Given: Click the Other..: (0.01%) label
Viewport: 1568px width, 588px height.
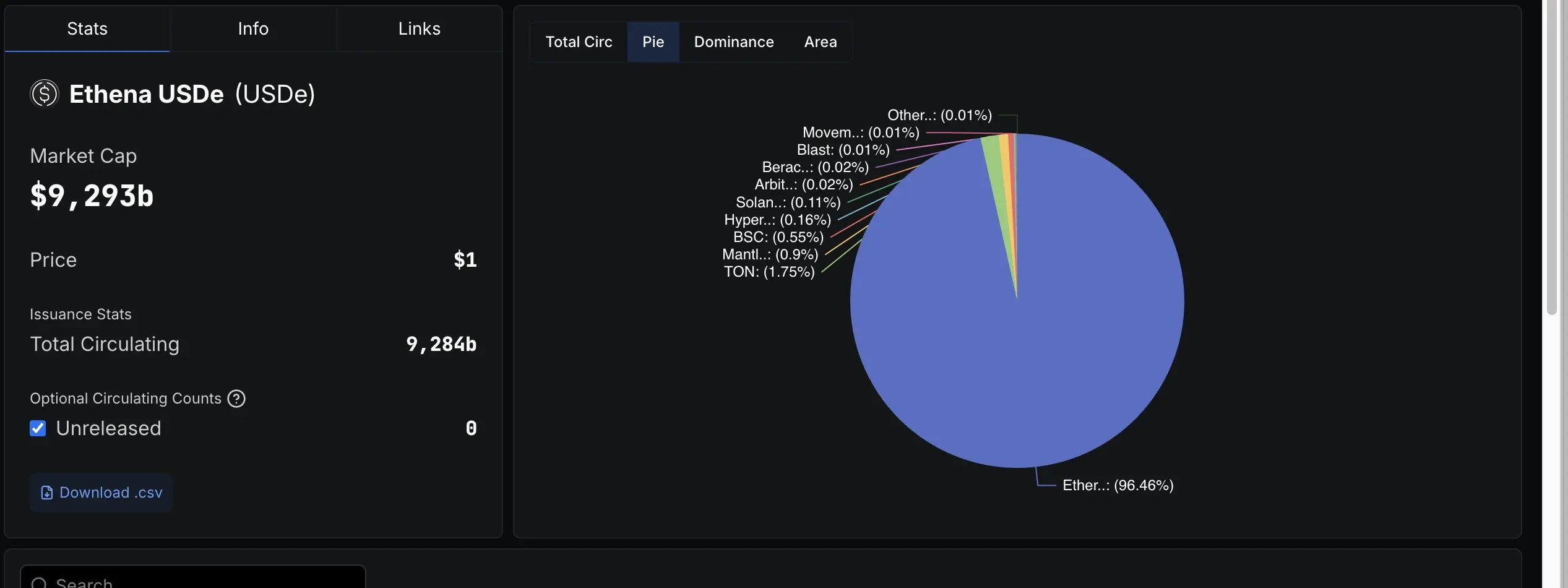Looking at the screenshot, I should click(x=939, y=115).
